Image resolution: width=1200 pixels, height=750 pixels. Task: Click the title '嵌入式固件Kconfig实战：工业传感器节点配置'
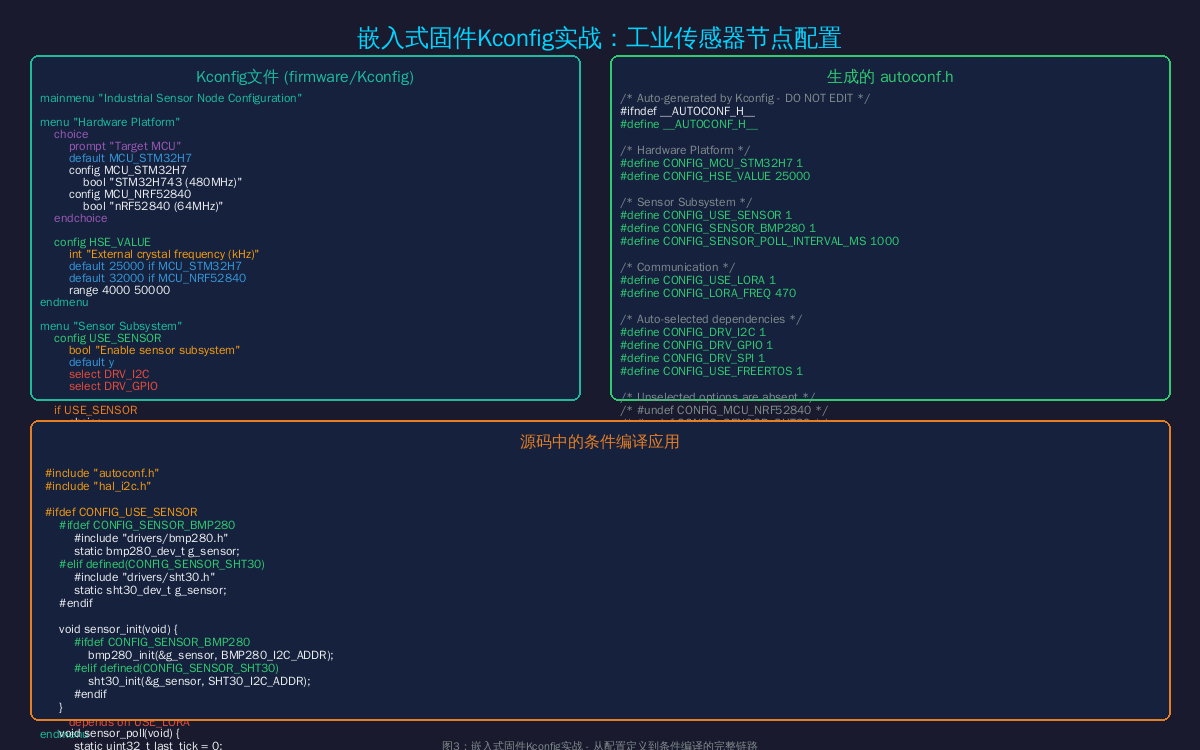pyautogui.click(x=599, y=38)
